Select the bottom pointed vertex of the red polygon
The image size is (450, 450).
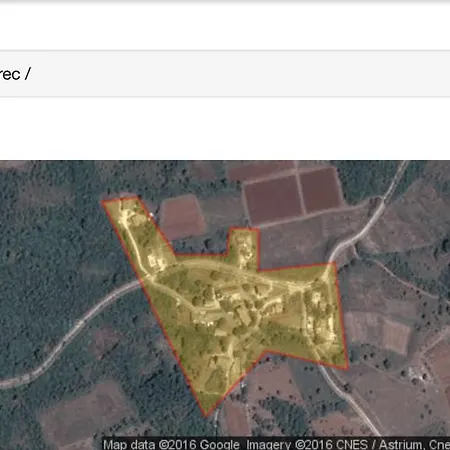206,416
